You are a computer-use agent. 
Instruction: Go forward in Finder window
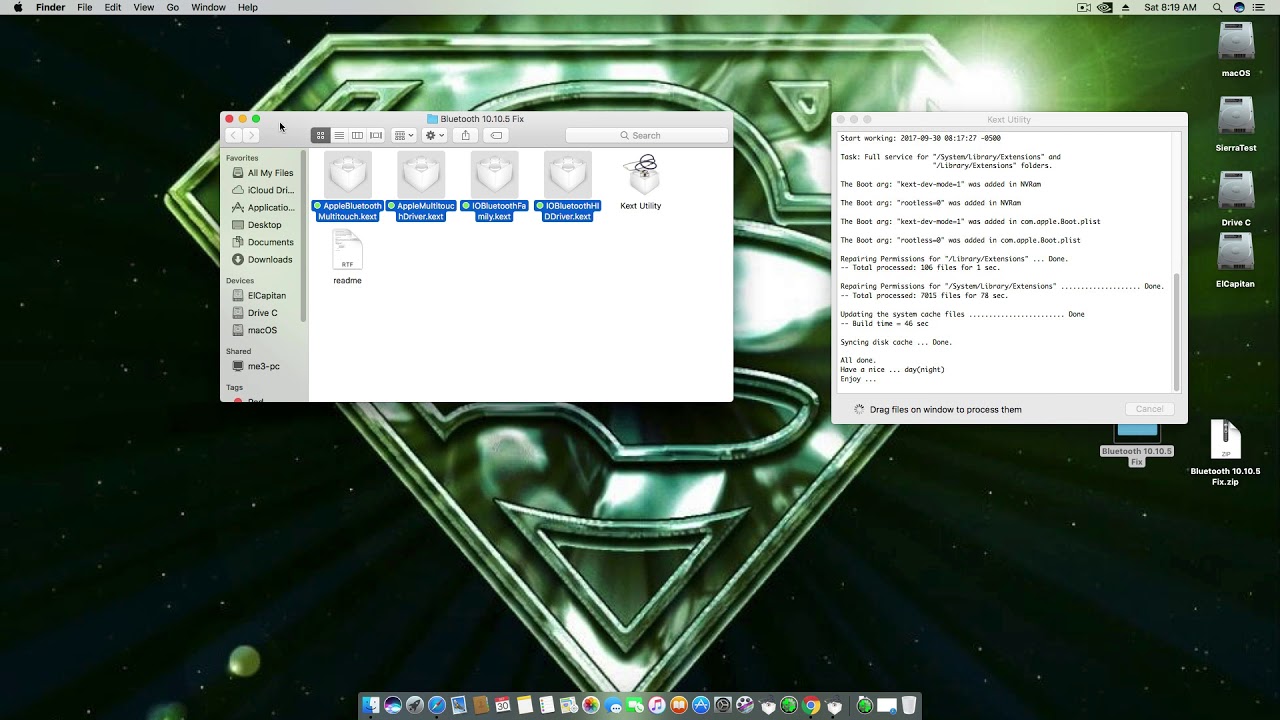[252, 135]
